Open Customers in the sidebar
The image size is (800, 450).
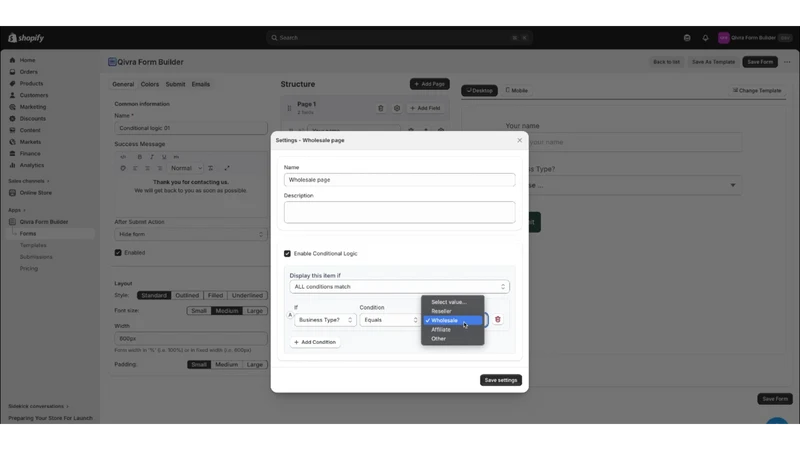tap(34, 95)
